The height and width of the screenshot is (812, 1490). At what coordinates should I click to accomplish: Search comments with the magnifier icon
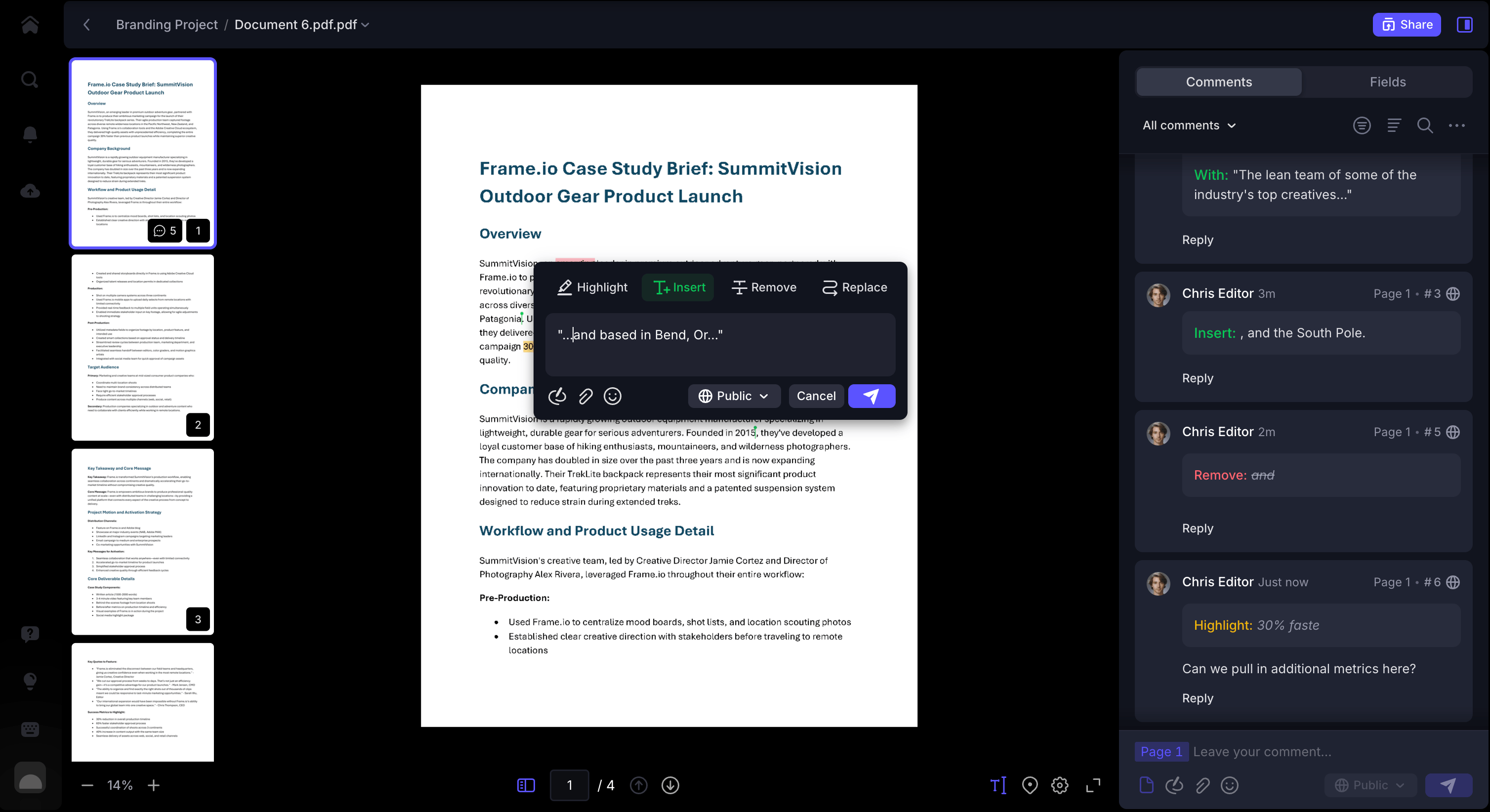pos(1425,125)
